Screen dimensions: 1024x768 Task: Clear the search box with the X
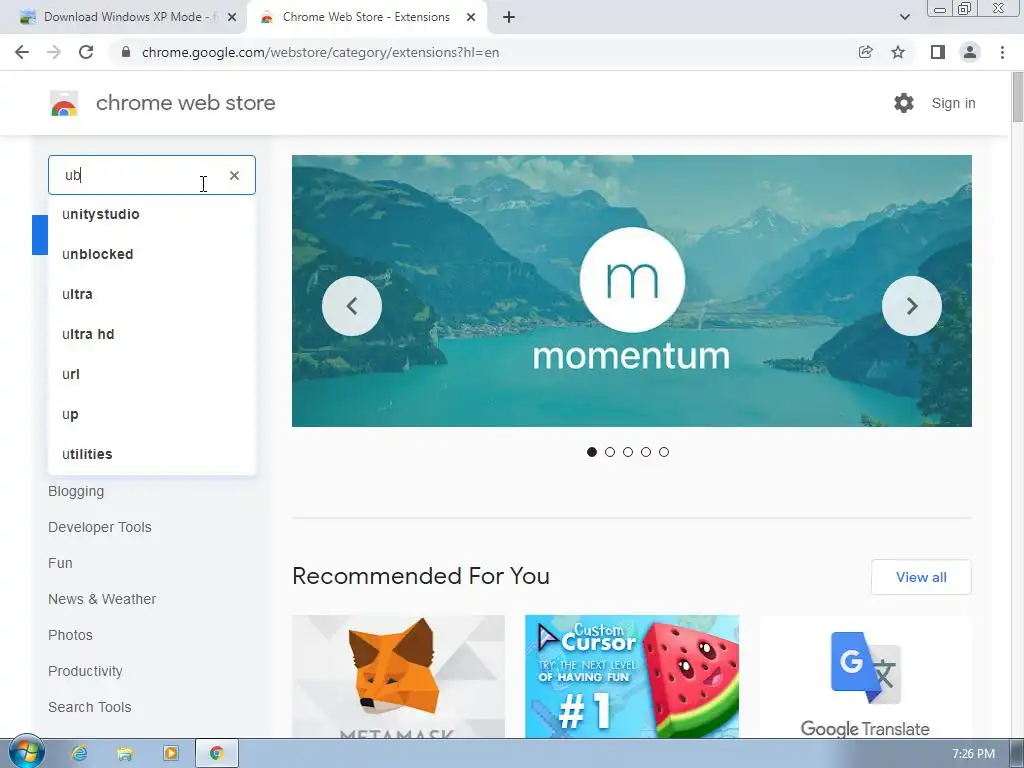[234, 175]
